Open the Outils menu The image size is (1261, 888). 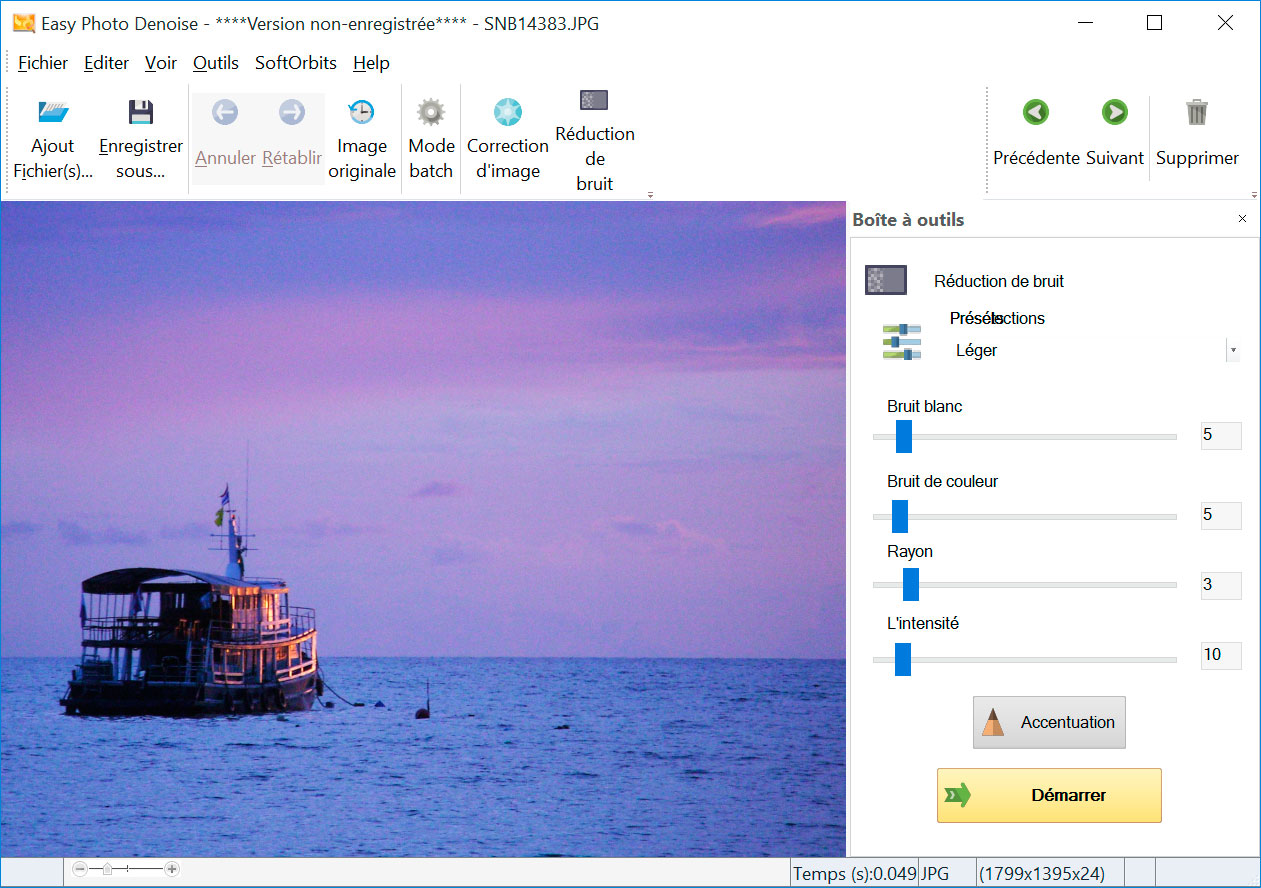(216, 63)
